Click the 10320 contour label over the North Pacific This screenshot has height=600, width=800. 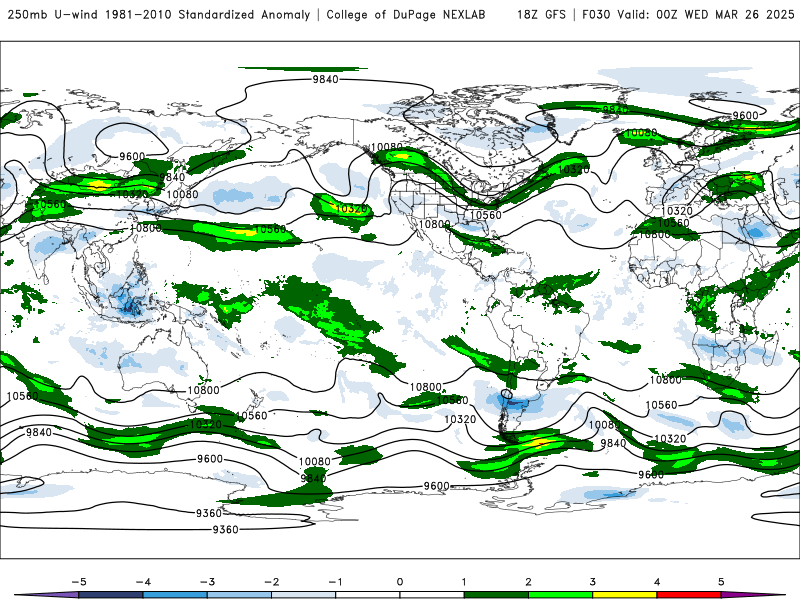[351, 209]
